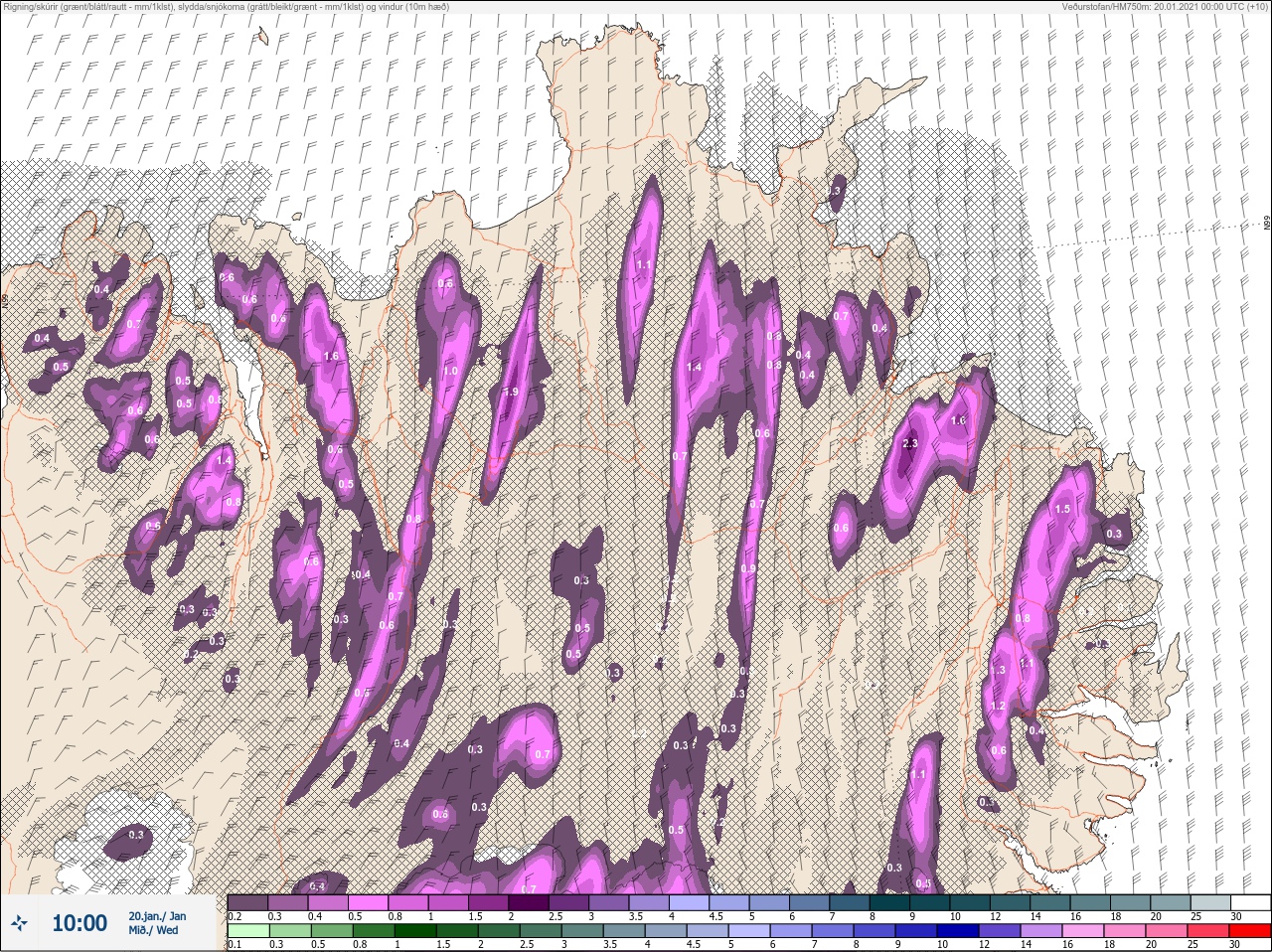Click the 1.3 precipitation value on the map

999,670
